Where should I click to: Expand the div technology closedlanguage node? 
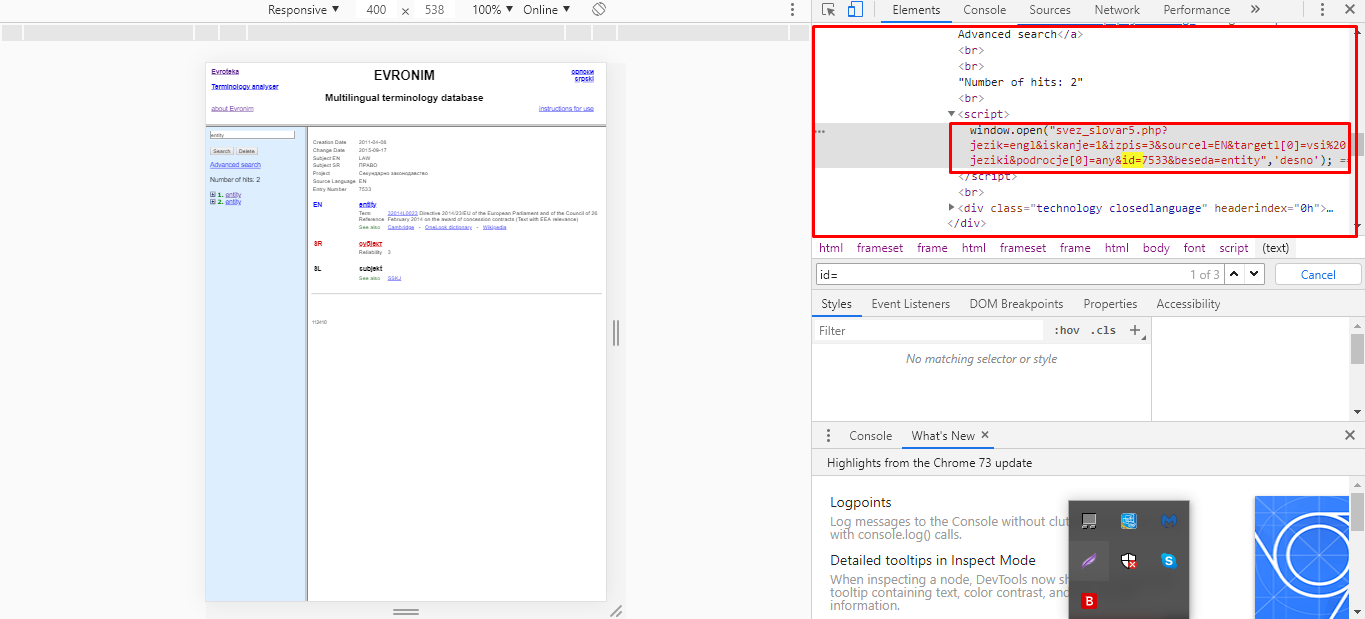952,207
